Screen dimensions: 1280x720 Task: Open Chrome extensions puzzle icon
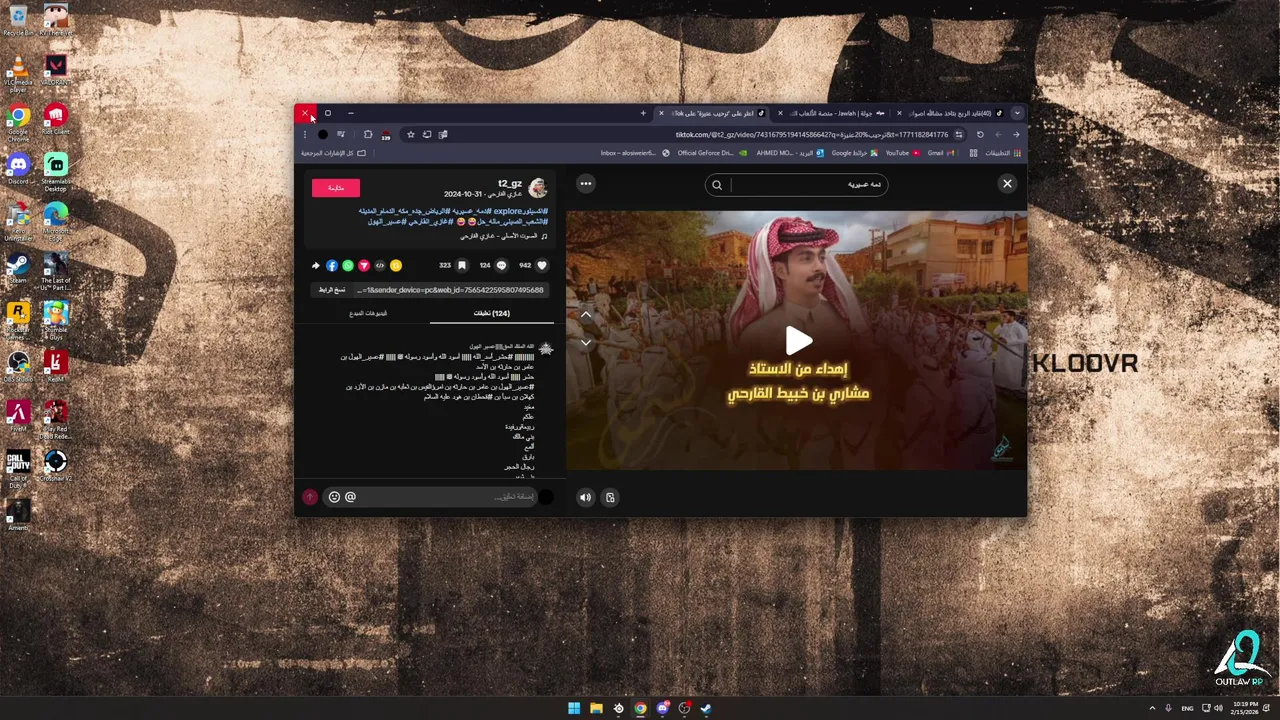point(368,135)
